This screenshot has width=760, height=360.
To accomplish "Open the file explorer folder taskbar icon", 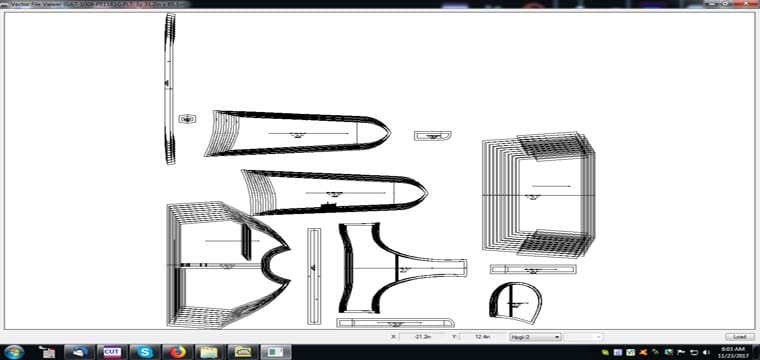I will point(210,352).
